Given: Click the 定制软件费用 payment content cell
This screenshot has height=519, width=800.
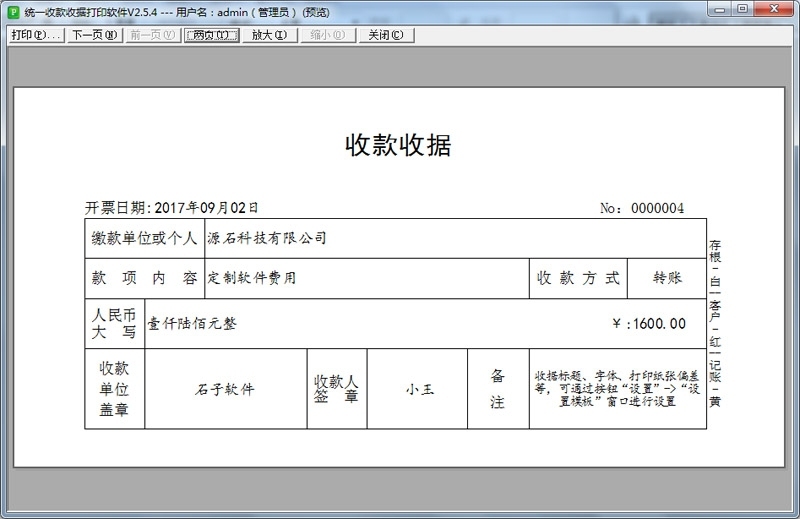Looking at the screenshot, I should click(252, 278).
